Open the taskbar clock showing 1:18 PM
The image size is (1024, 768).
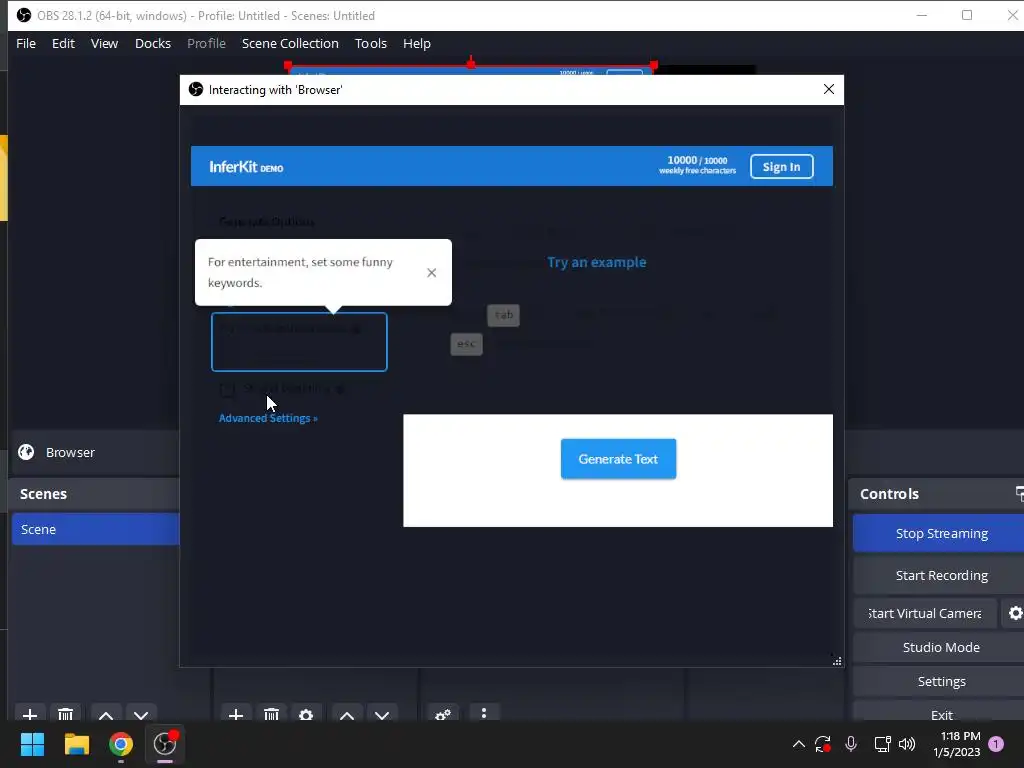[957, 744]
